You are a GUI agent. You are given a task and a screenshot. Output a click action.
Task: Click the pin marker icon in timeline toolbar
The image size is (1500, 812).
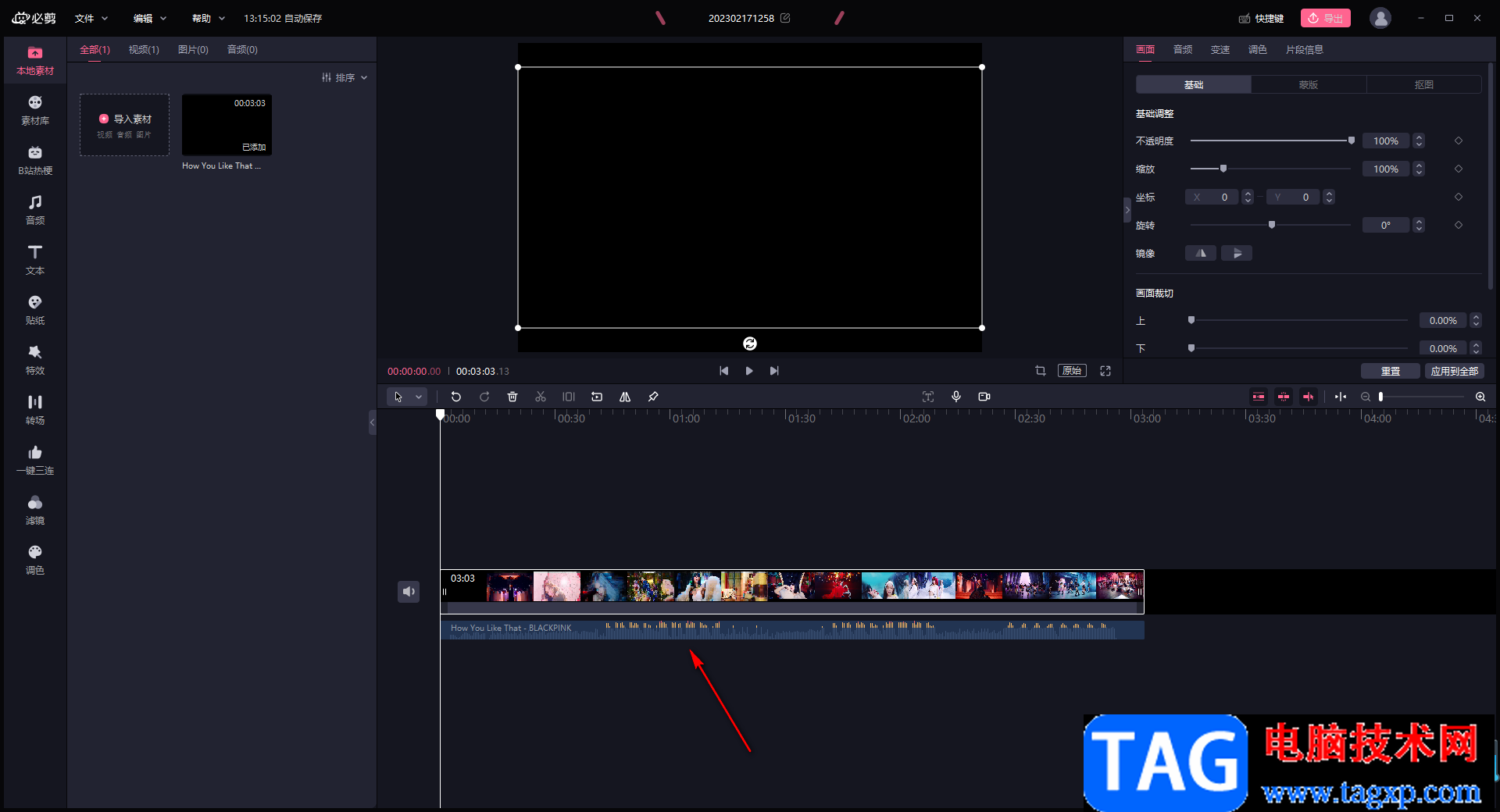[653, 397]
